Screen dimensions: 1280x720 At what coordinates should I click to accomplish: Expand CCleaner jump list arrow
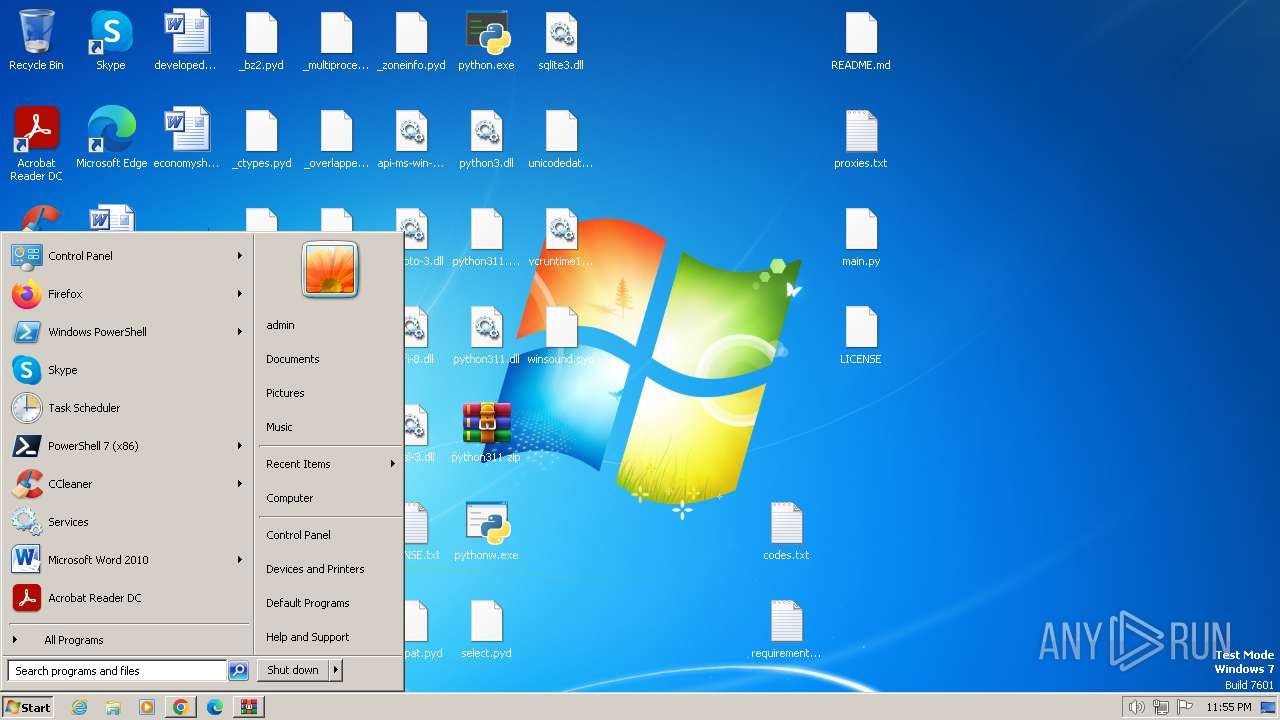(x=240, y=484)
